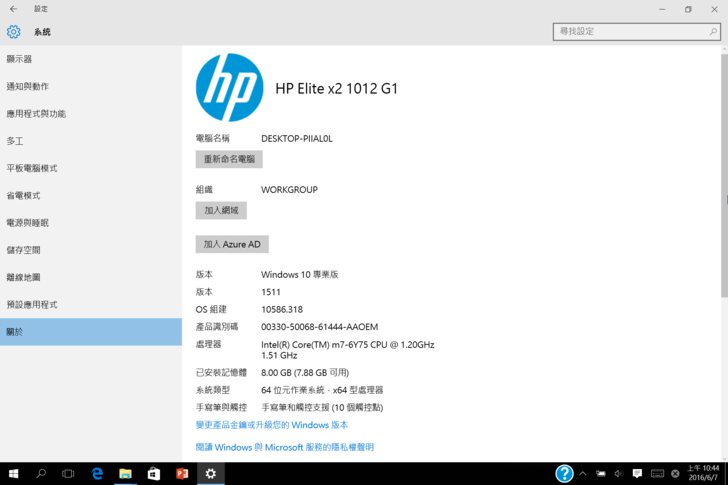Screen dimensions: 728x485
Task: Click the Settings app taskbar icon
Action: (211, 473)
